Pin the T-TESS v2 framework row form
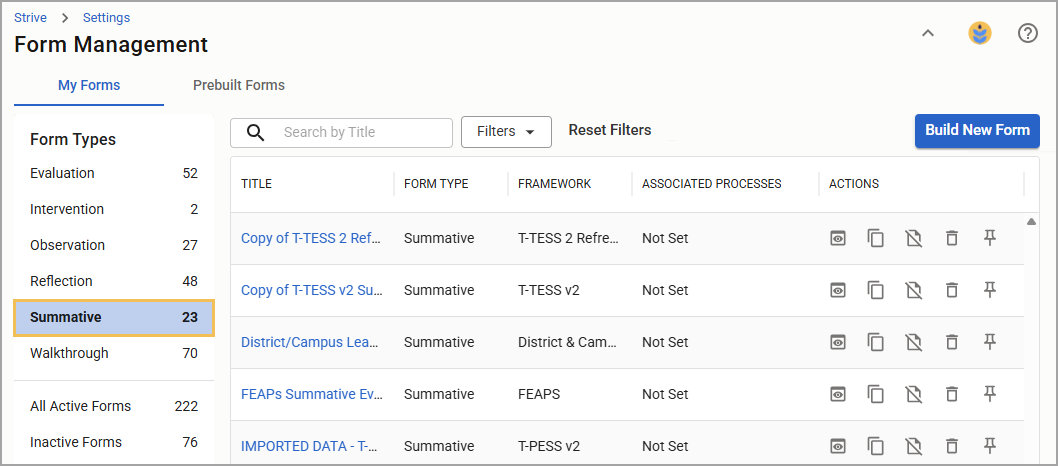 click(989, 290)
